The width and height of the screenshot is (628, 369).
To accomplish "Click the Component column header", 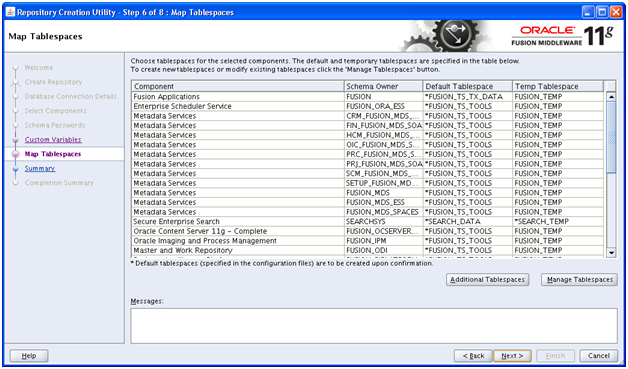I will click(238, 87).
